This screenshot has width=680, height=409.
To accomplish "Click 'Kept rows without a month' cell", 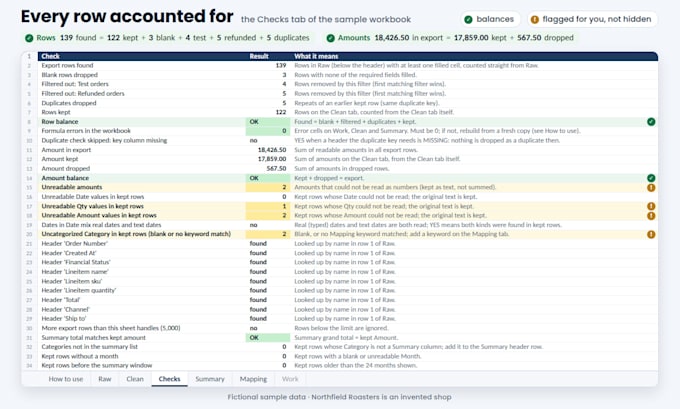I will click(x=142, y=357).
